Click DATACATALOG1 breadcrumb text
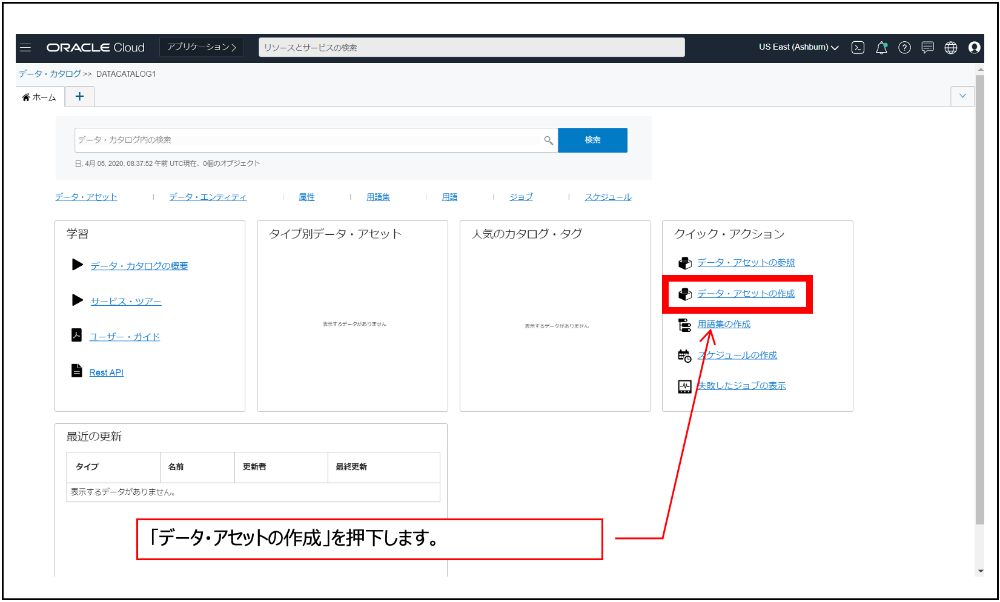The image size is (1000, 602). (126, 74)
